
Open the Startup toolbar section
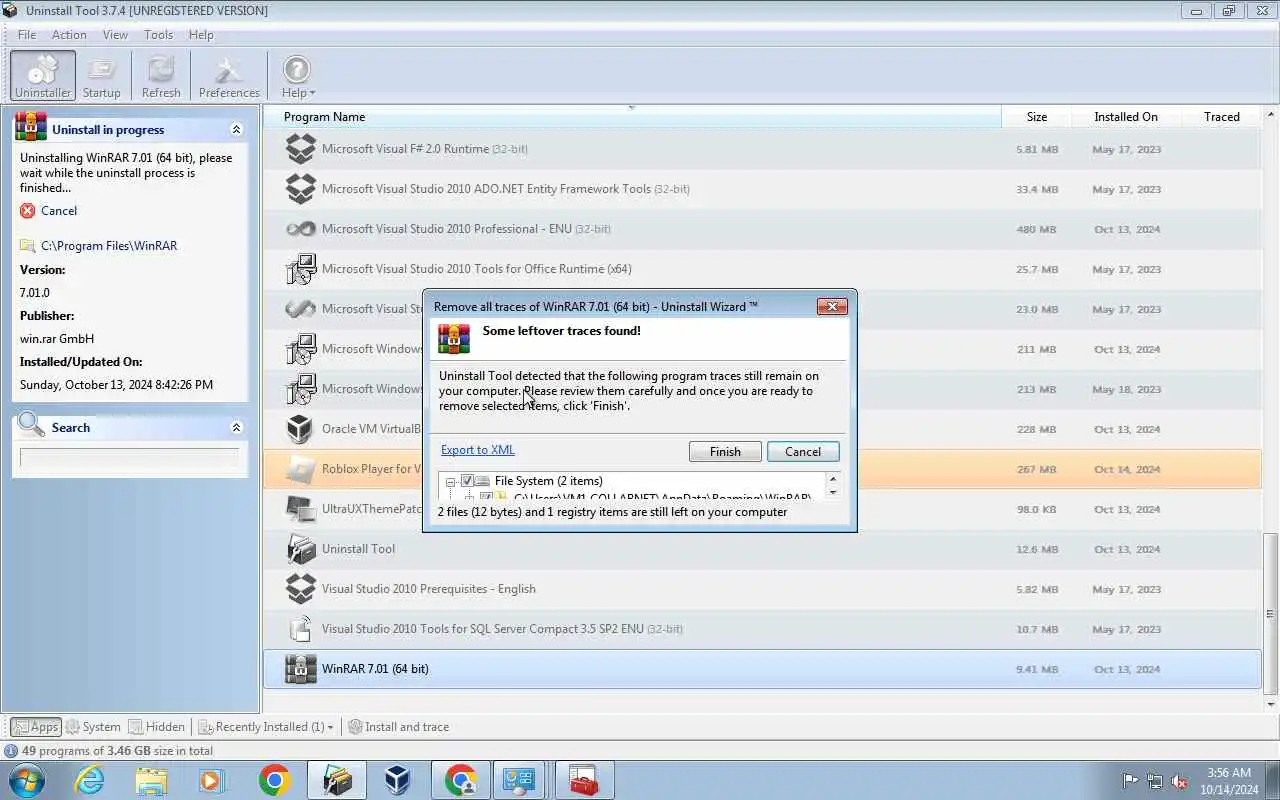pos(101,76)
